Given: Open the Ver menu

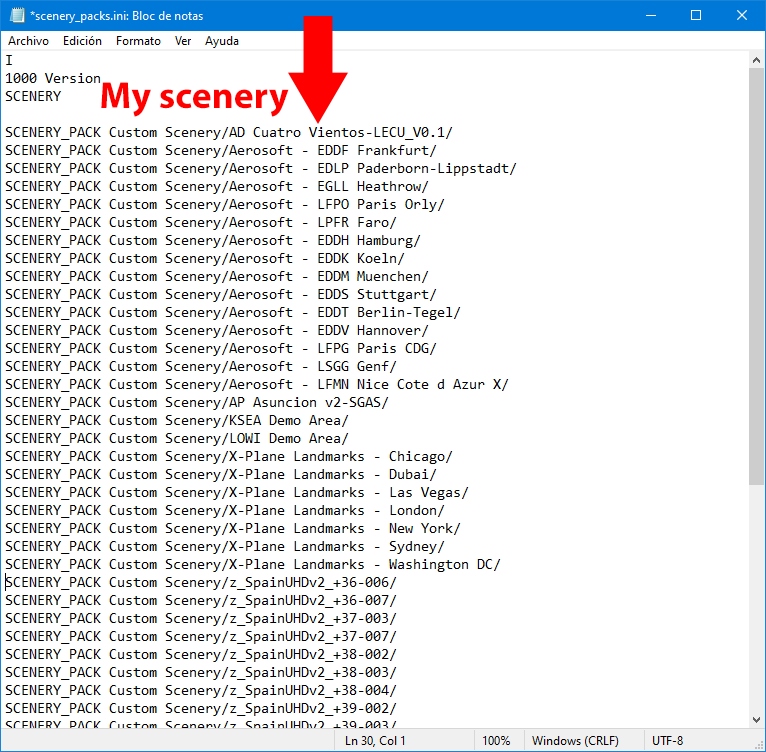Looking at the screenshot, I should [183, 41].
